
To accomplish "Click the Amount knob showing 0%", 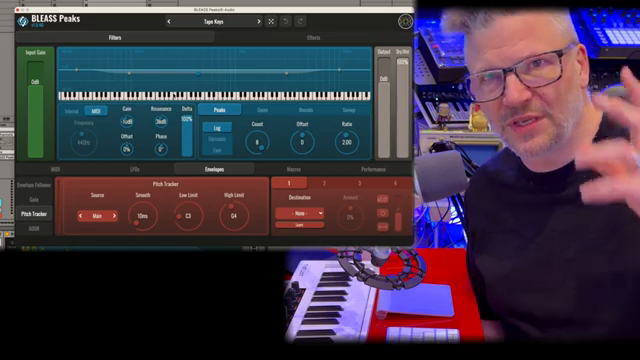I will coord(350,217).
